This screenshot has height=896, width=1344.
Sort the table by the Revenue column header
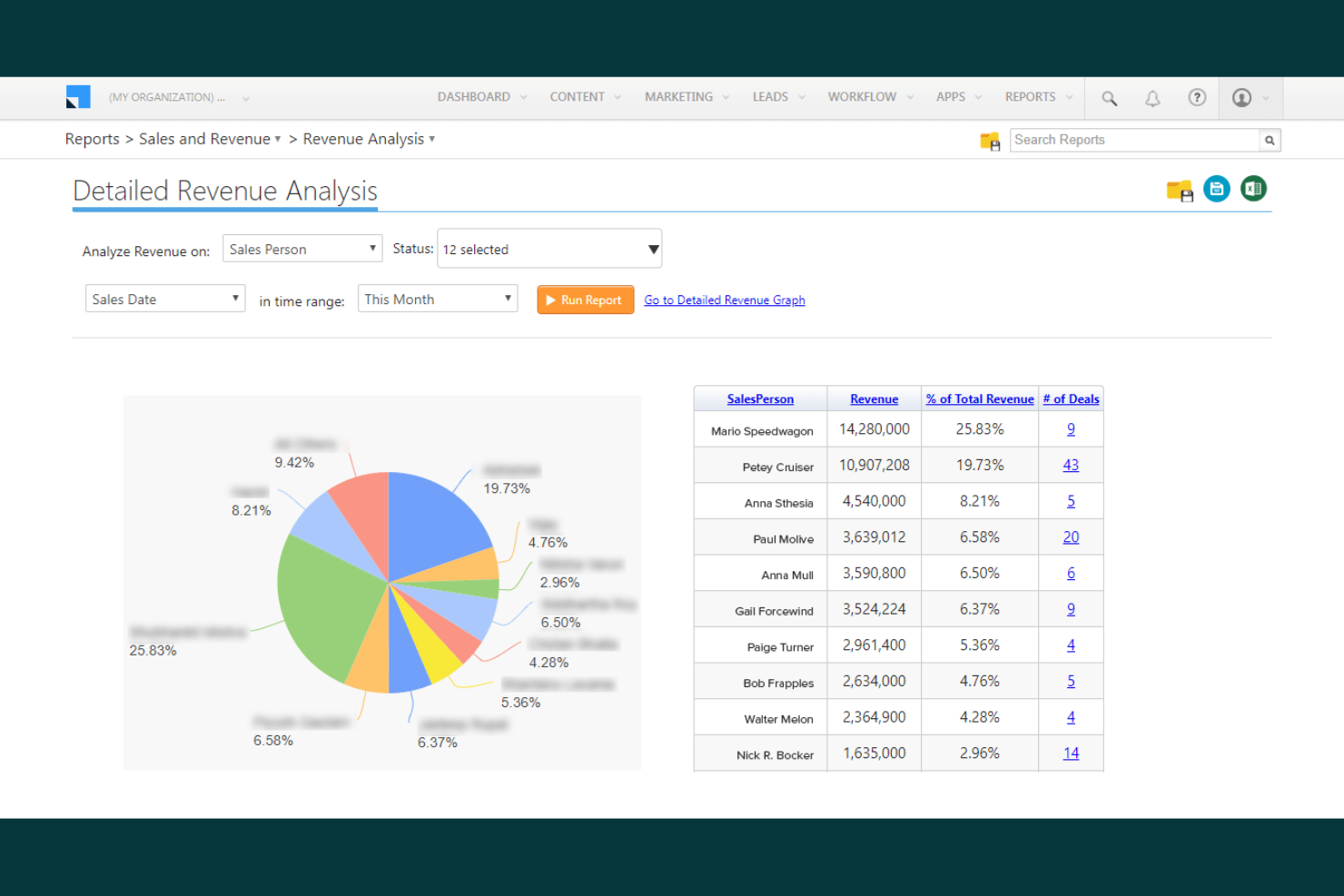(873, 399)
